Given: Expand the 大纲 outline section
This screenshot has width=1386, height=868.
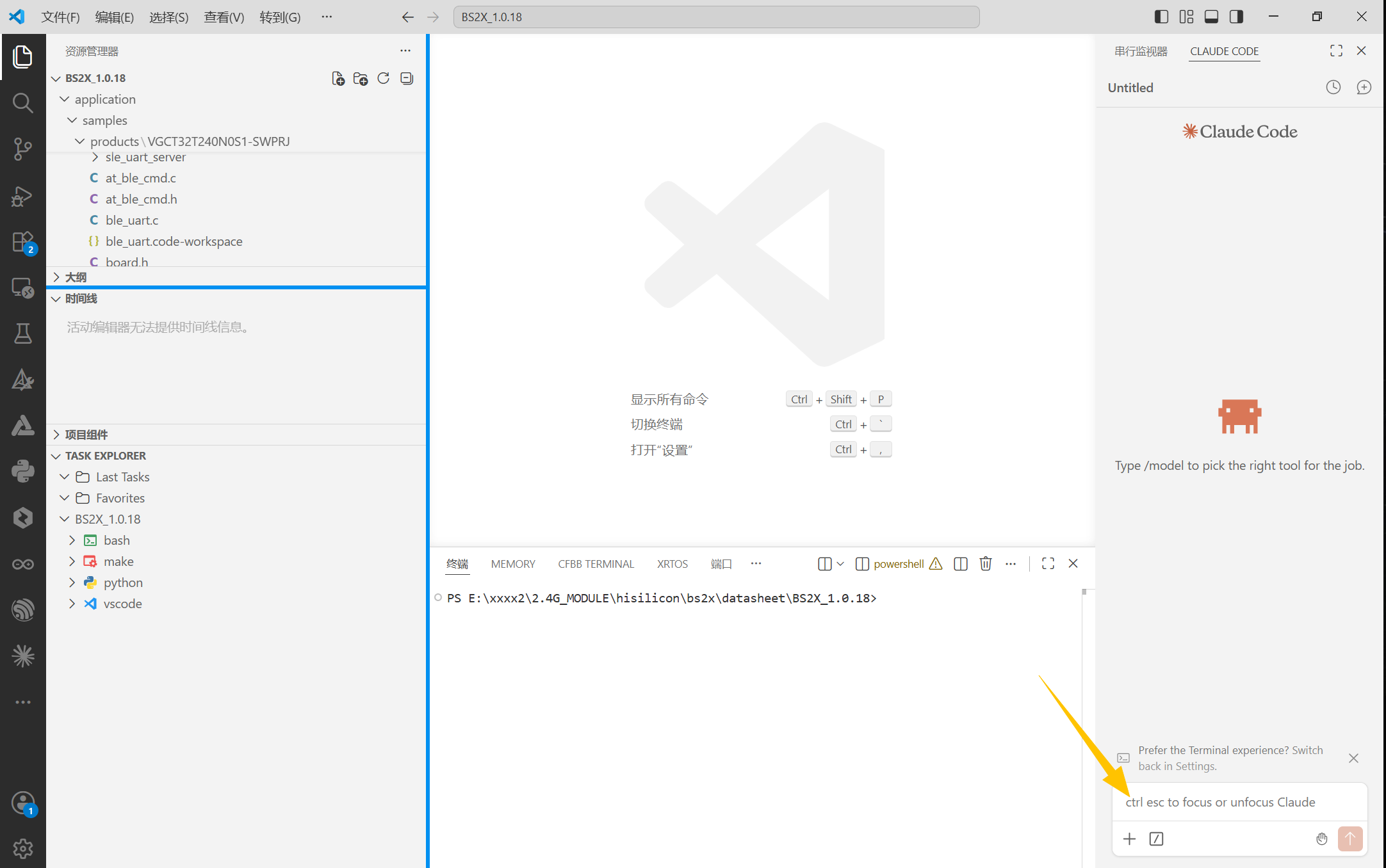Looking at the screenshot, I should 56,277.
